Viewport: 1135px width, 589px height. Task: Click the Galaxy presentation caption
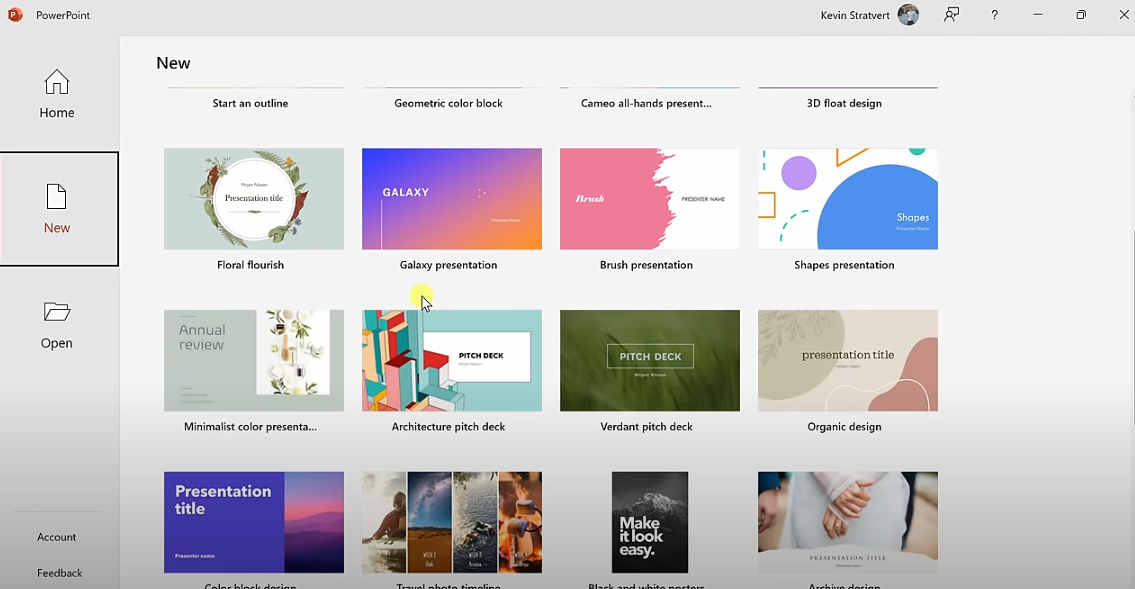pyautogui.click(x=448, y=265)
